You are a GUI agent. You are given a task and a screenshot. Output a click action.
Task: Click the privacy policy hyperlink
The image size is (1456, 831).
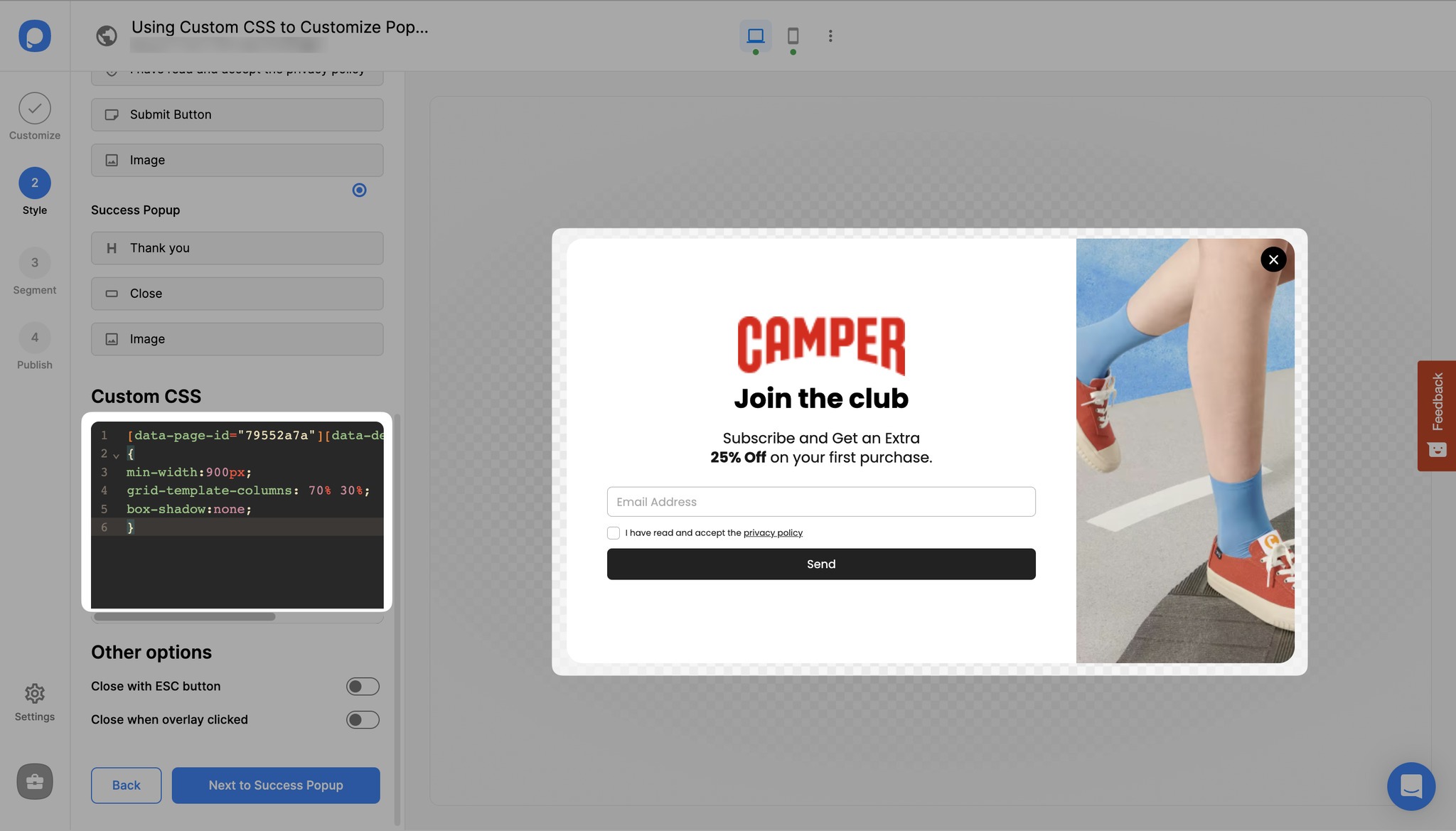click(772, 532)
